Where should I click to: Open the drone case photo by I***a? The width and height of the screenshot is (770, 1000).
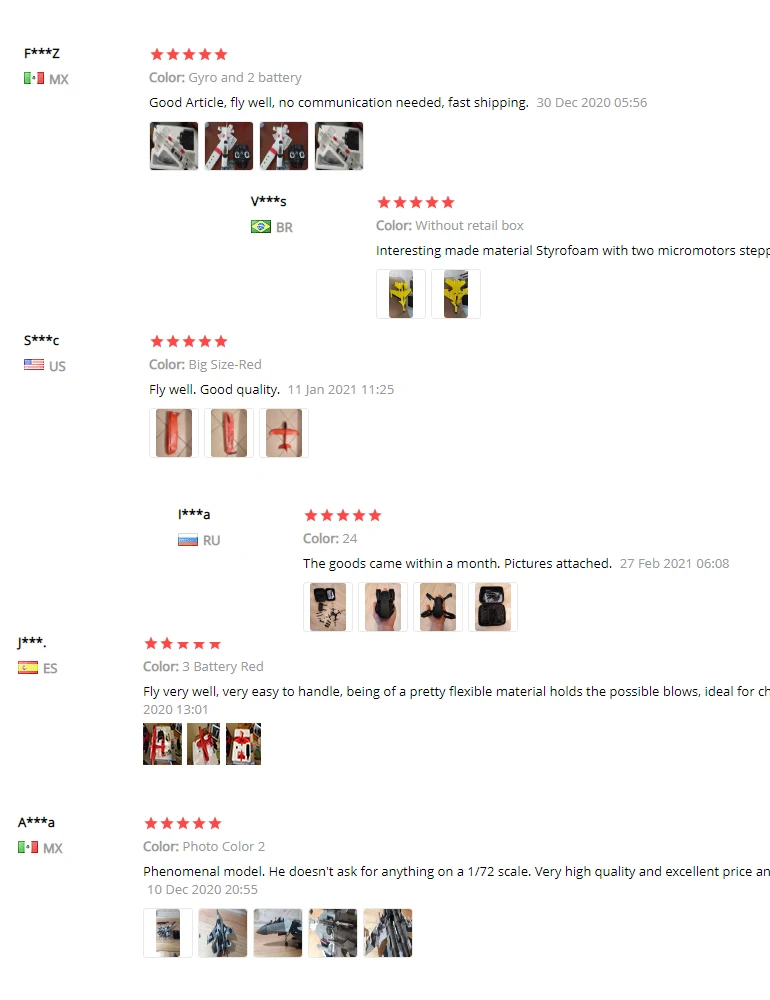[x=492, y=607]
